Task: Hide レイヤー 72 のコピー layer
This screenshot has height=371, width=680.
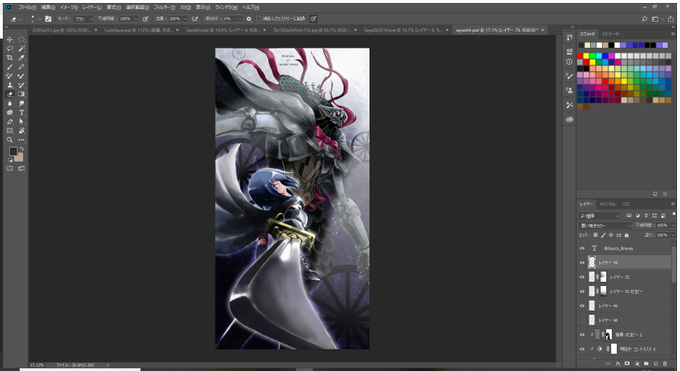Action: tap(582, 291)
